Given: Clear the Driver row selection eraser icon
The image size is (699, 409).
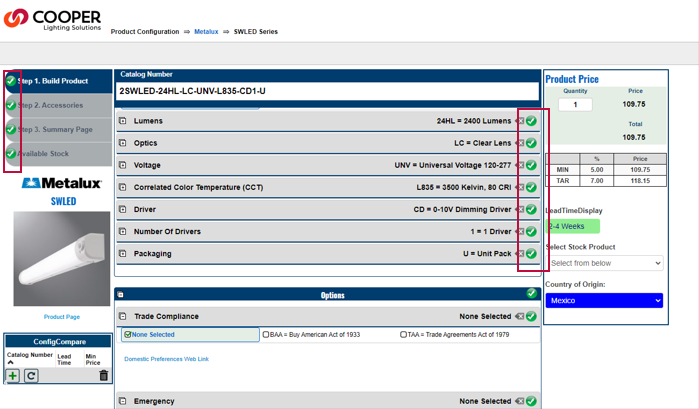Looking at the screenshot, I should 520,209.
